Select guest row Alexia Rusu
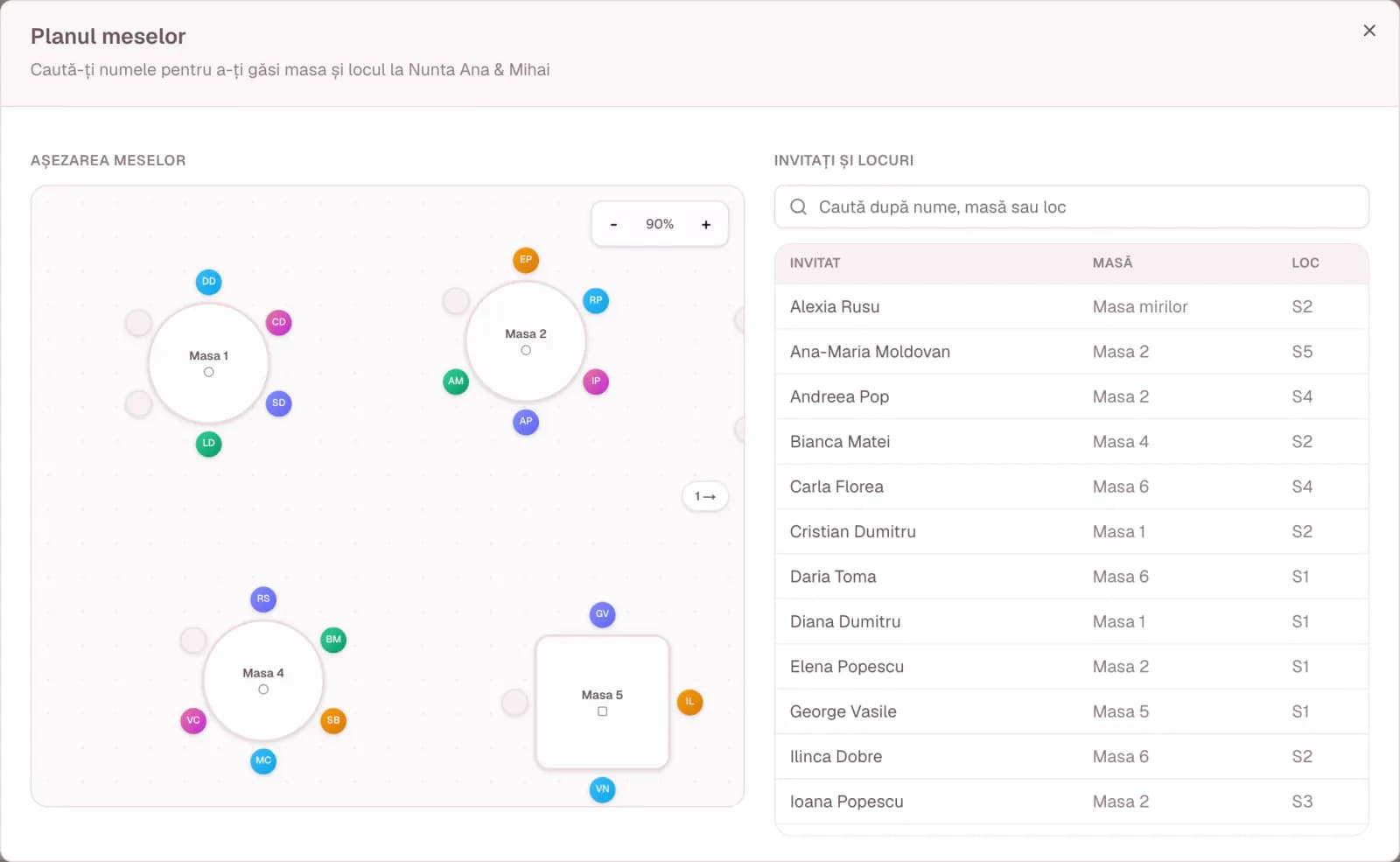Image resolution: width=1400 pixels, height=862 pixels. click(x=1071, y=307)
